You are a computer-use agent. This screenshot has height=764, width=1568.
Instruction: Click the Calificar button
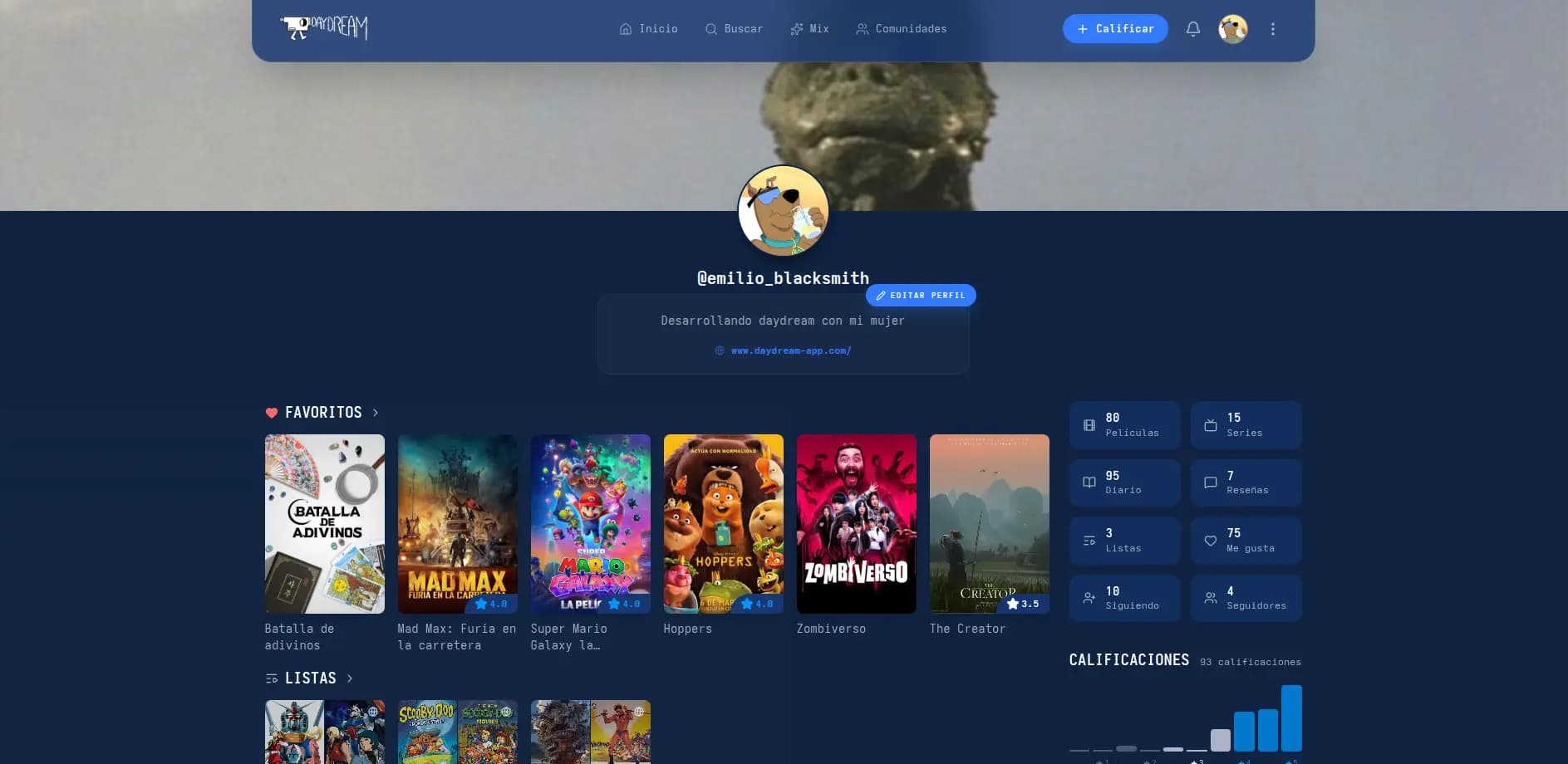[x=1115, y=29]
